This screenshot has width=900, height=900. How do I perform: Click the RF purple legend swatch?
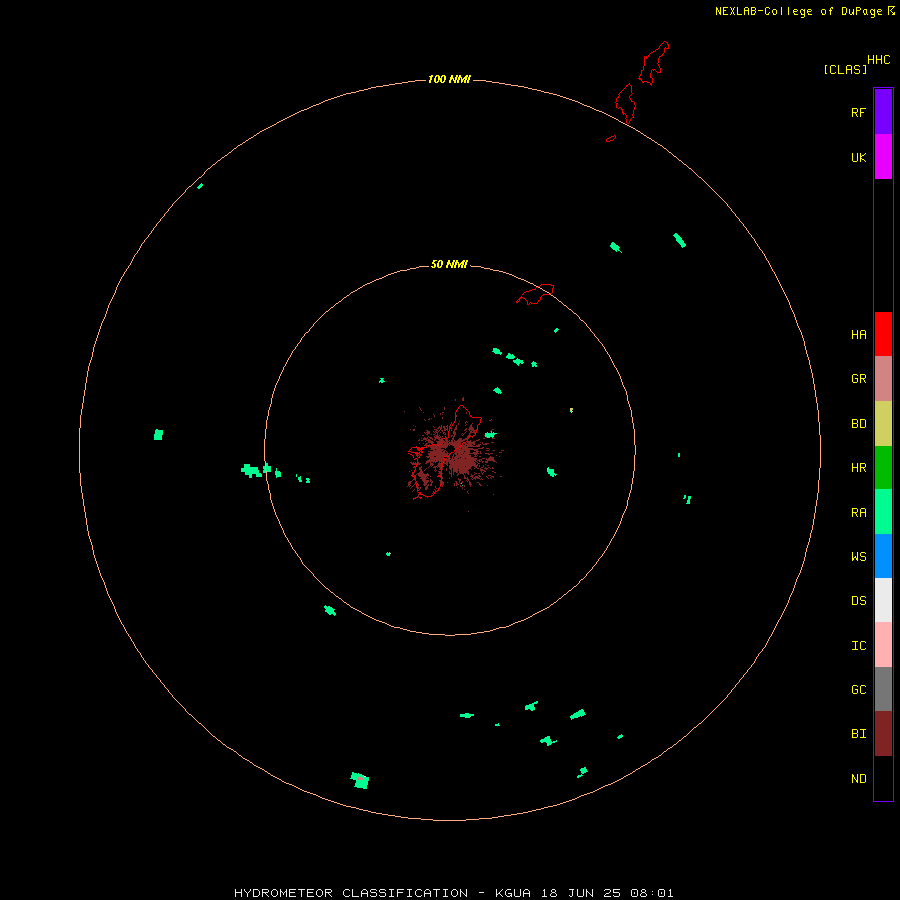pyautogui.click(x=883, y=112)
